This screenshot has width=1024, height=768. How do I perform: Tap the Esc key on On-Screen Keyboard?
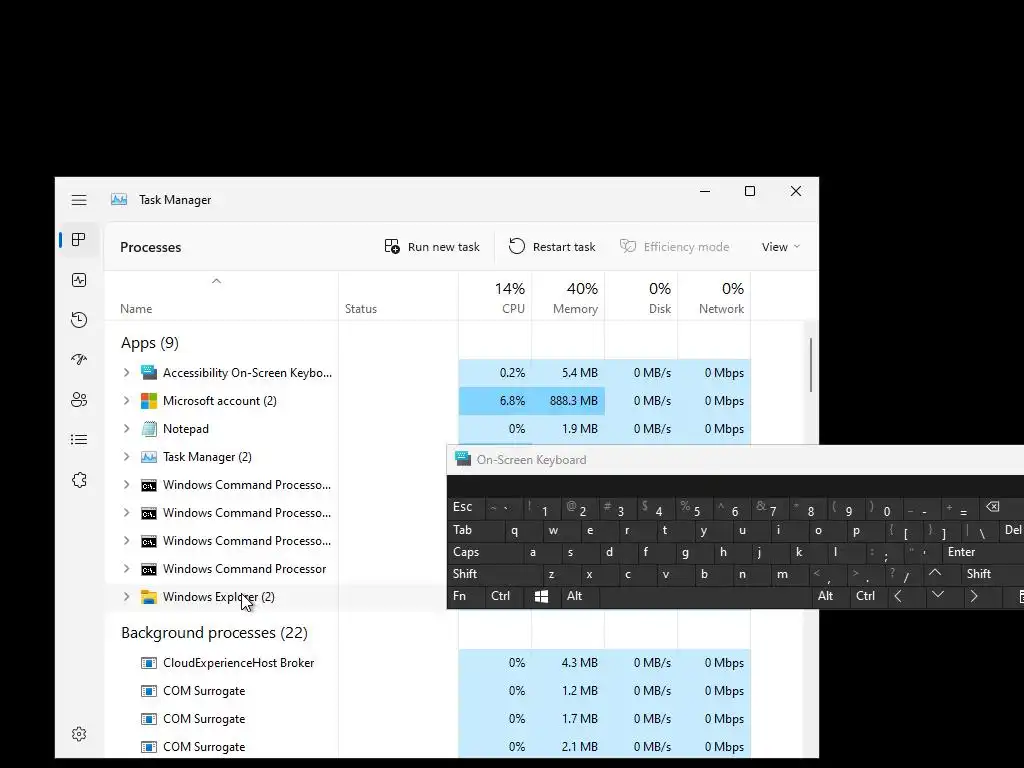click(466, 507)
